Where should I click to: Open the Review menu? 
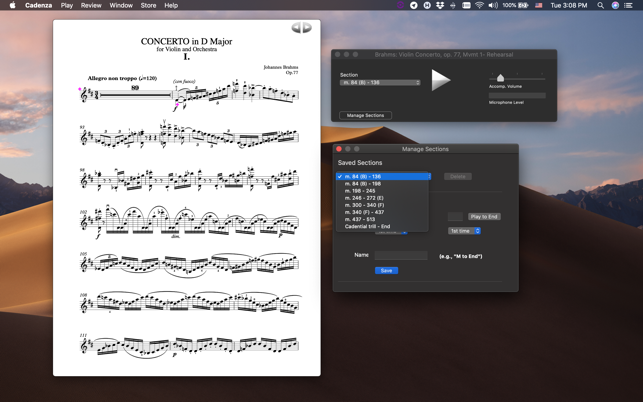click(91, 5)
